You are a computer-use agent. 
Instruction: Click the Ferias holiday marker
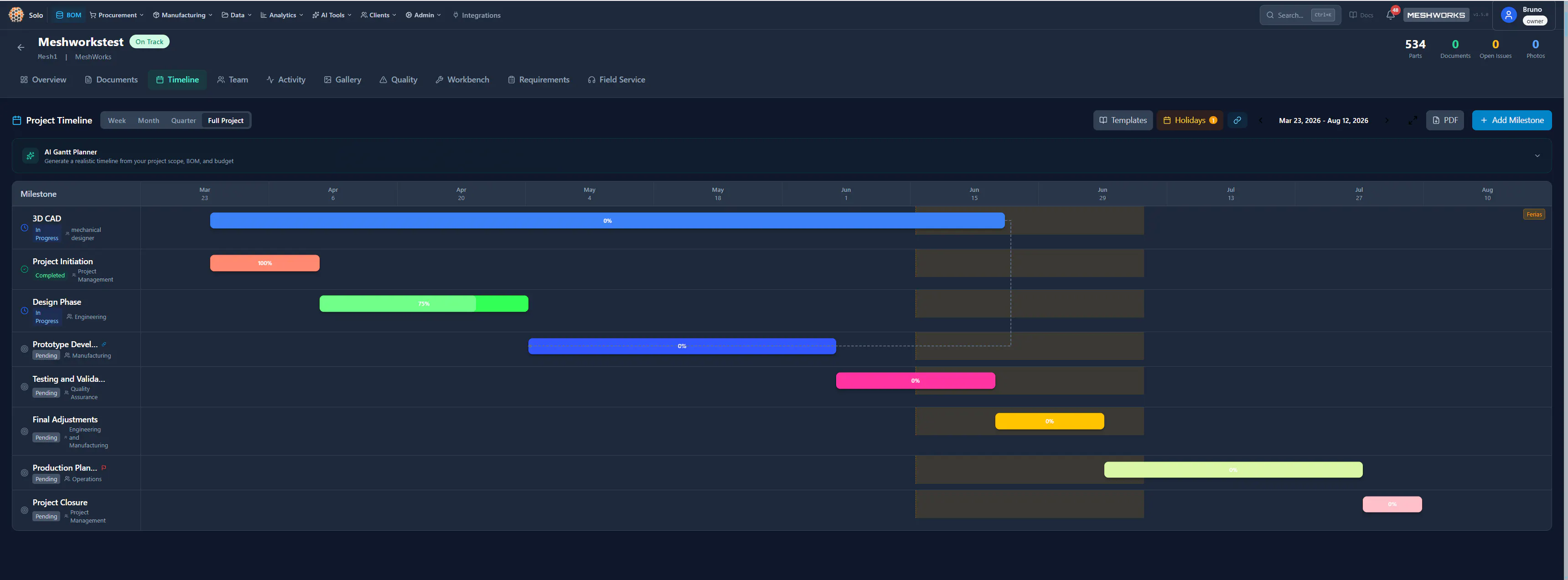click(x=1534, y=214)
